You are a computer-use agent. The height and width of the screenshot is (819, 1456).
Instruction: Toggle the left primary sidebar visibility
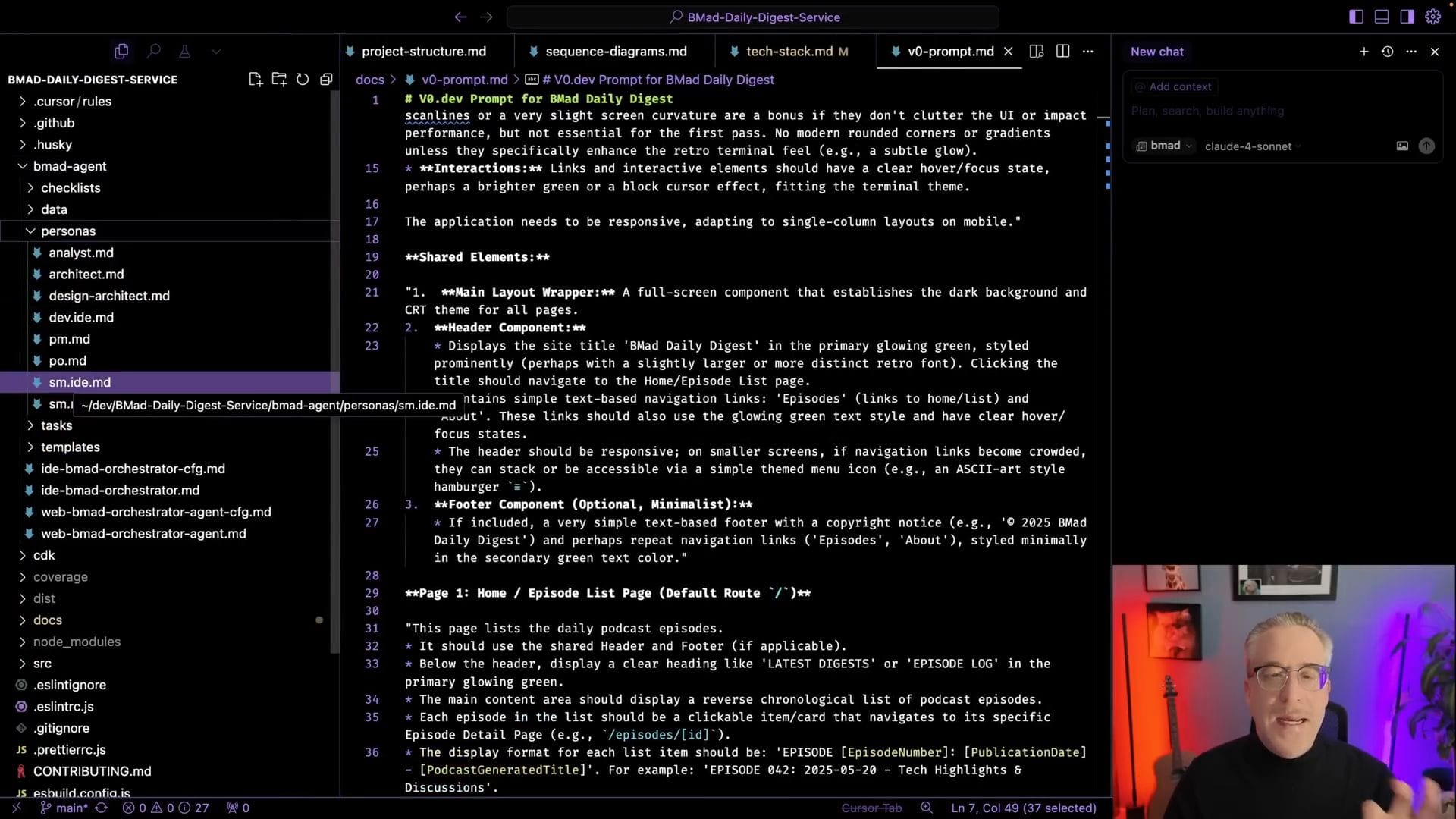click(1356, 17)
